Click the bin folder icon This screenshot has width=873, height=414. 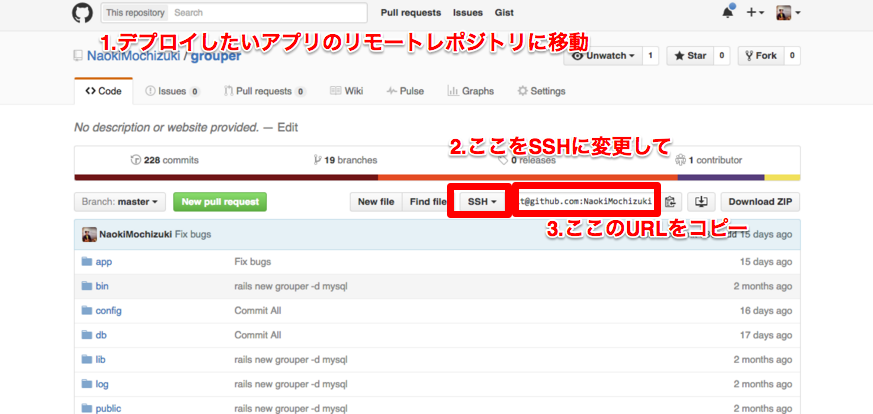coord(86,286)
